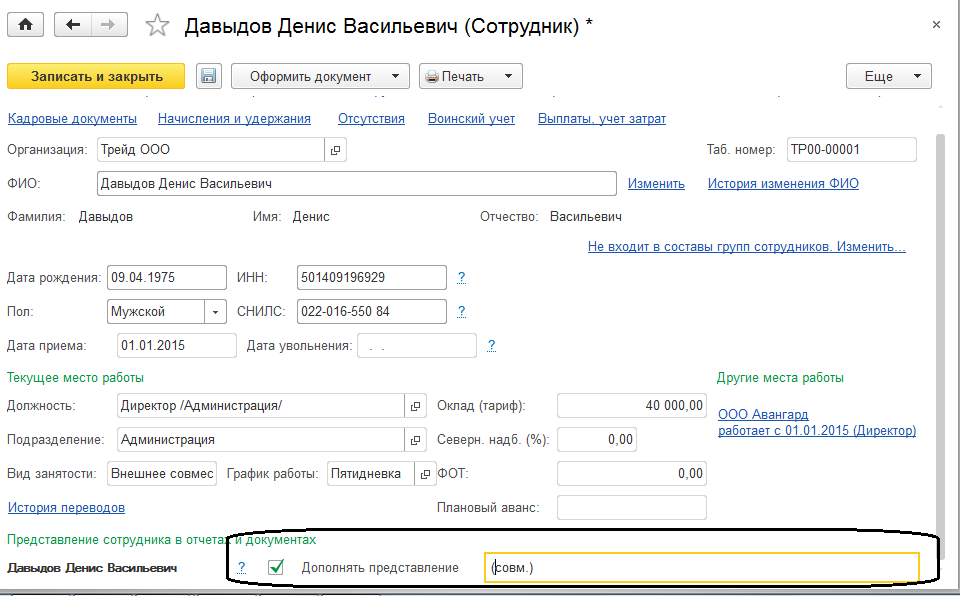Go back using the left arrow
Screen dimensions: 960x596
click(x=73, y=26)
